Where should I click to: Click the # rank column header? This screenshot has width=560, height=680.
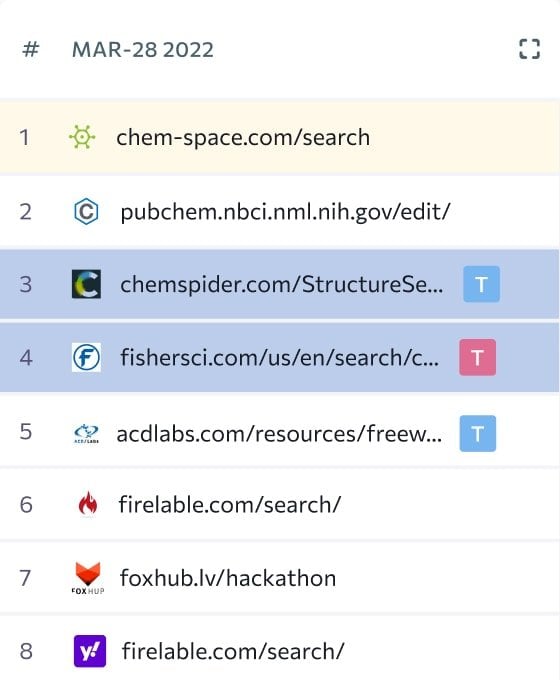[30, 49]
